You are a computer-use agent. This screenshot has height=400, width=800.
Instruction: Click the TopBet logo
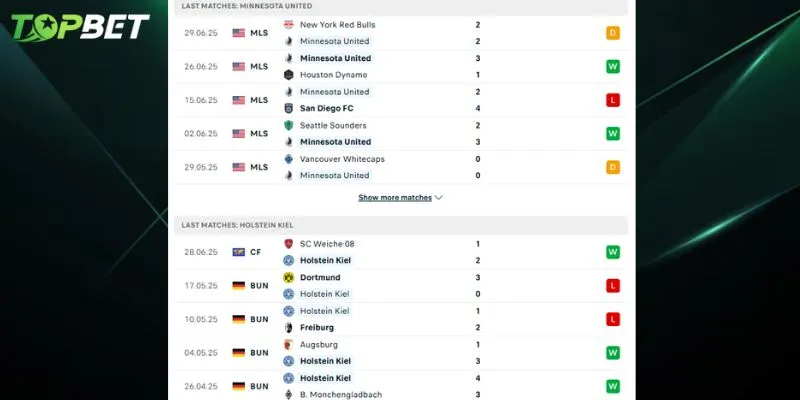point(80,27)
